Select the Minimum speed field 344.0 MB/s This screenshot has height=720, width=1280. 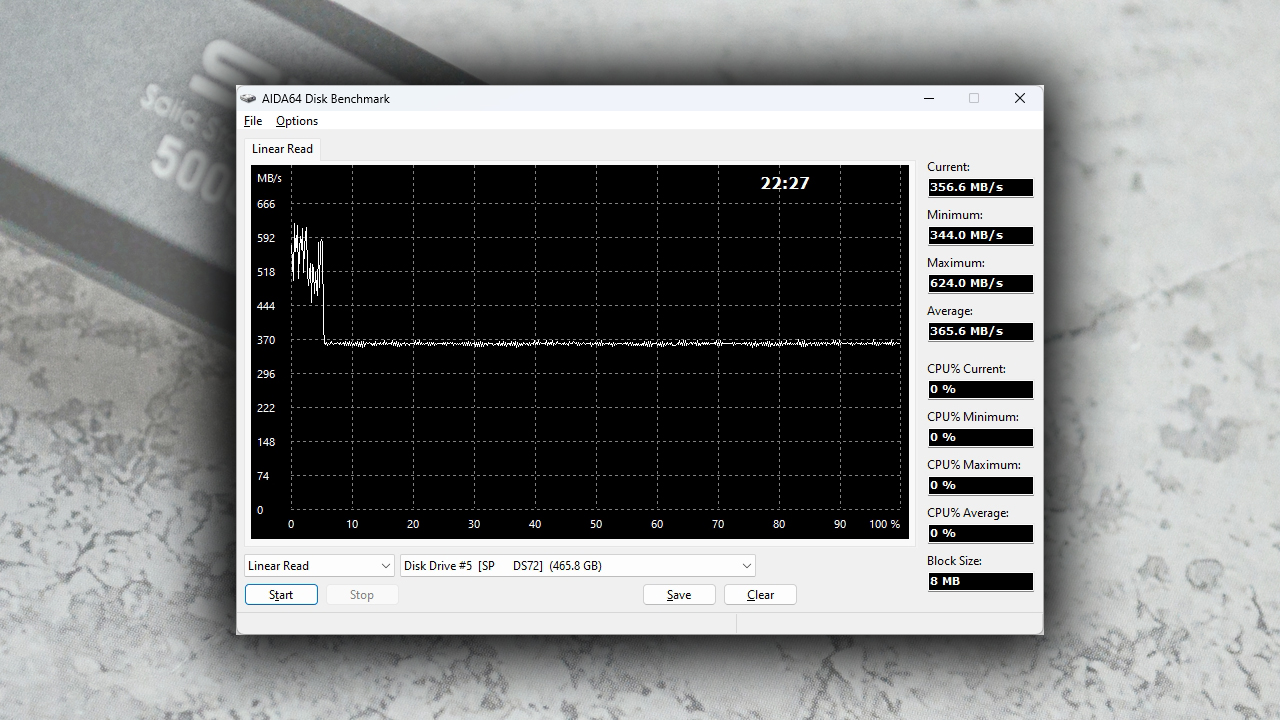click(980, 236)
